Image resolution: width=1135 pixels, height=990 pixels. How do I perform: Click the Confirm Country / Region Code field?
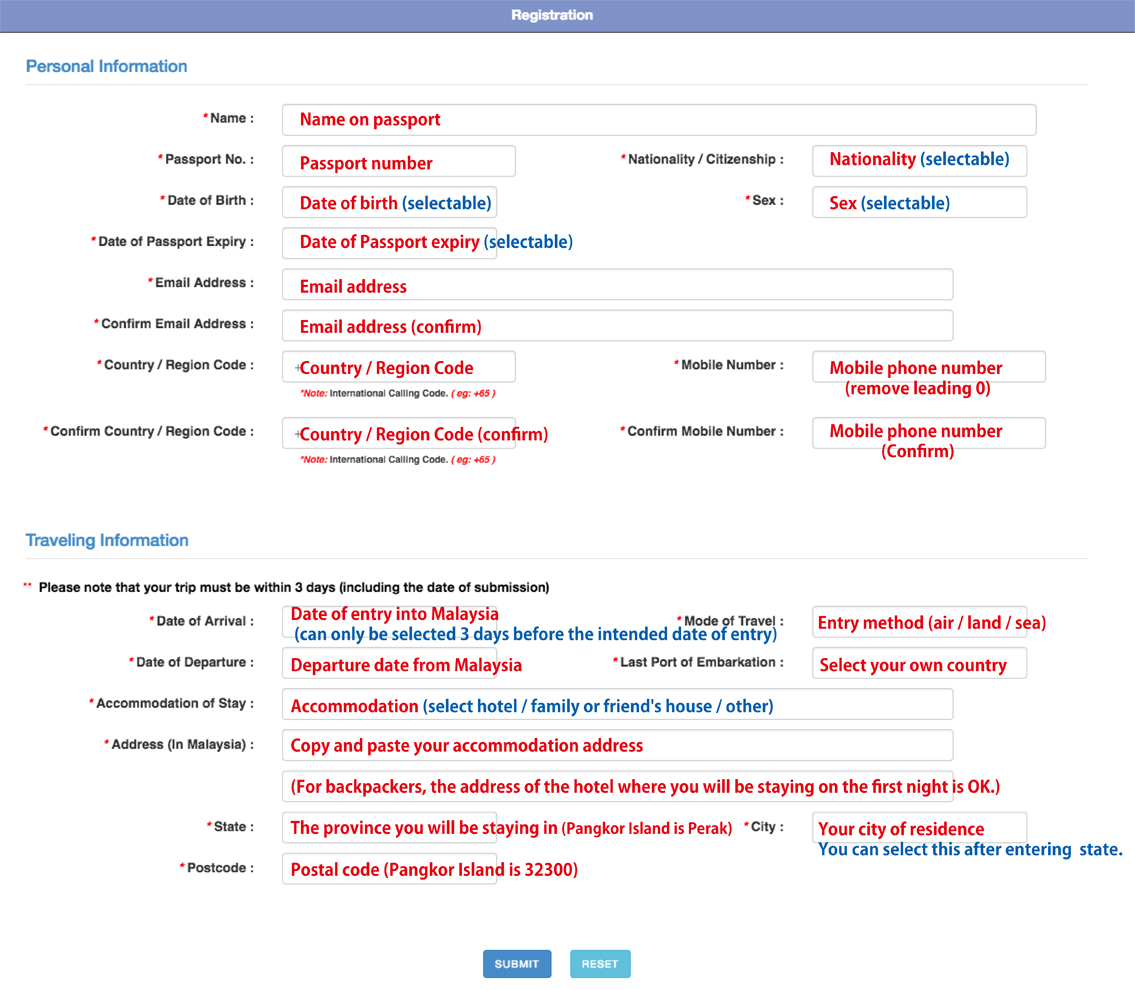(398, 433)
